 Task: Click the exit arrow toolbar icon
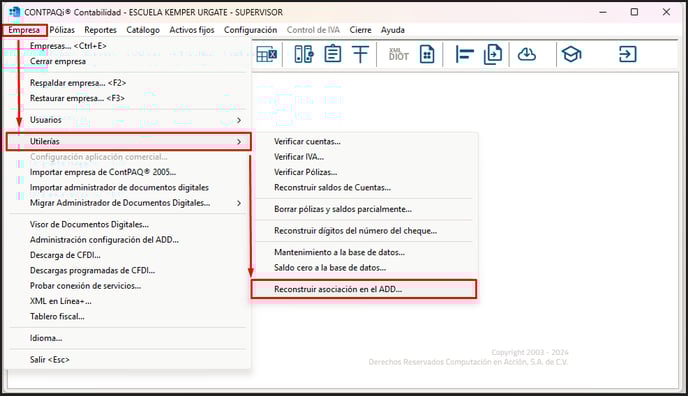pyautogui.click(x=627, y=54)
